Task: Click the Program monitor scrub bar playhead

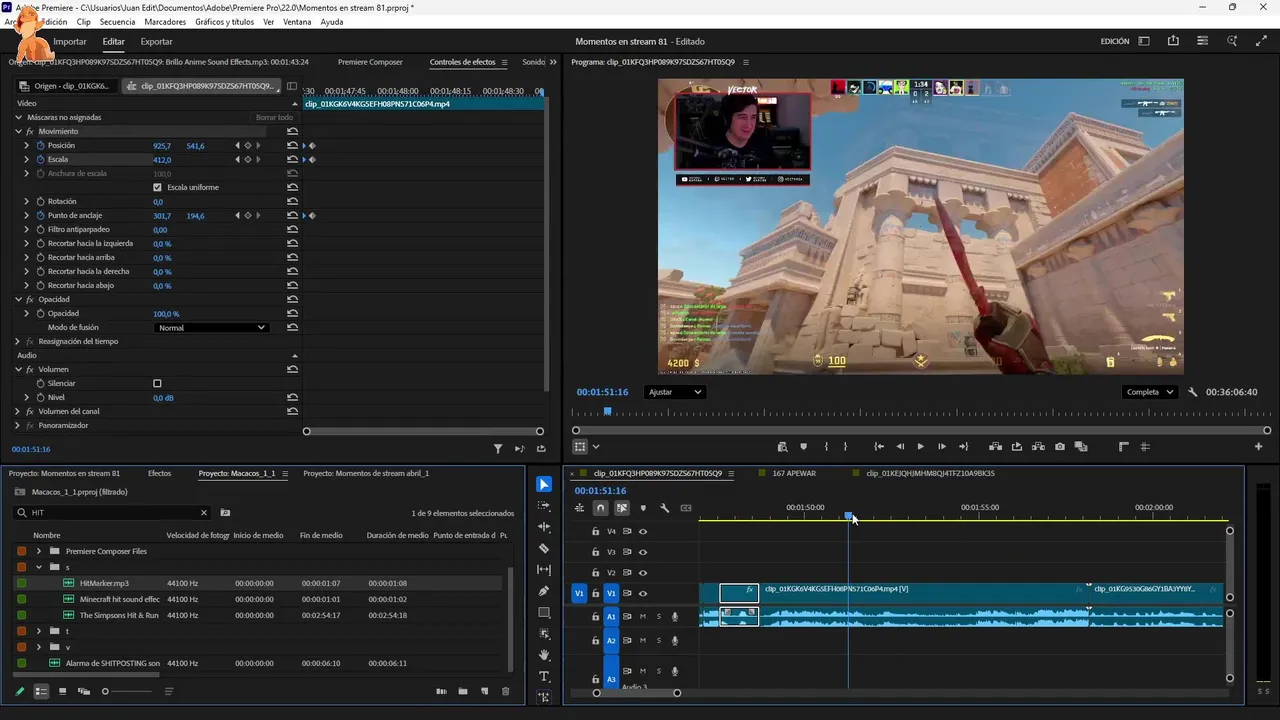Action: coord(607,411)
